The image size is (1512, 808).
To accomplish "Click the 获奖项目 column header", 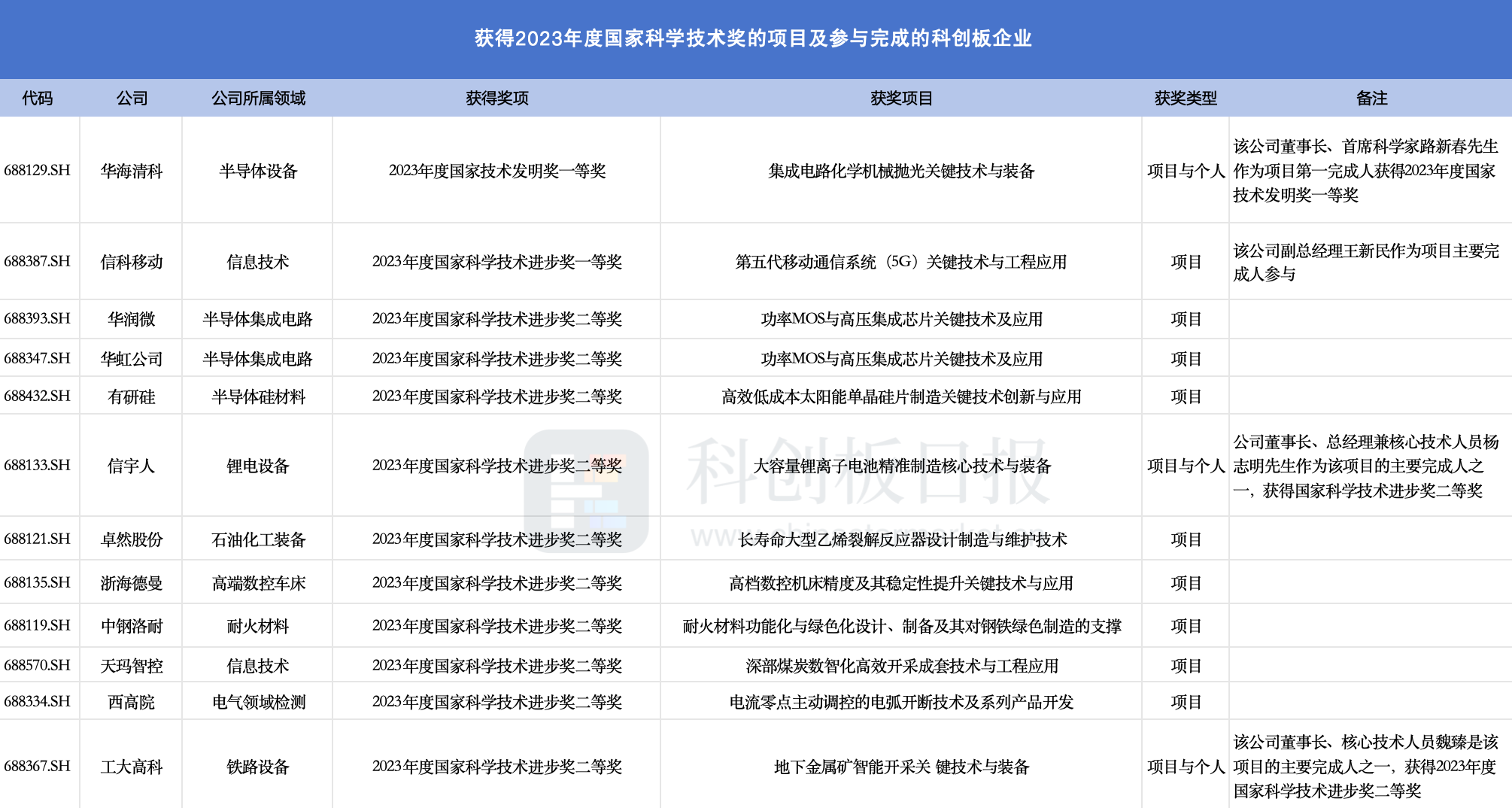I will (x=901, y=99).
